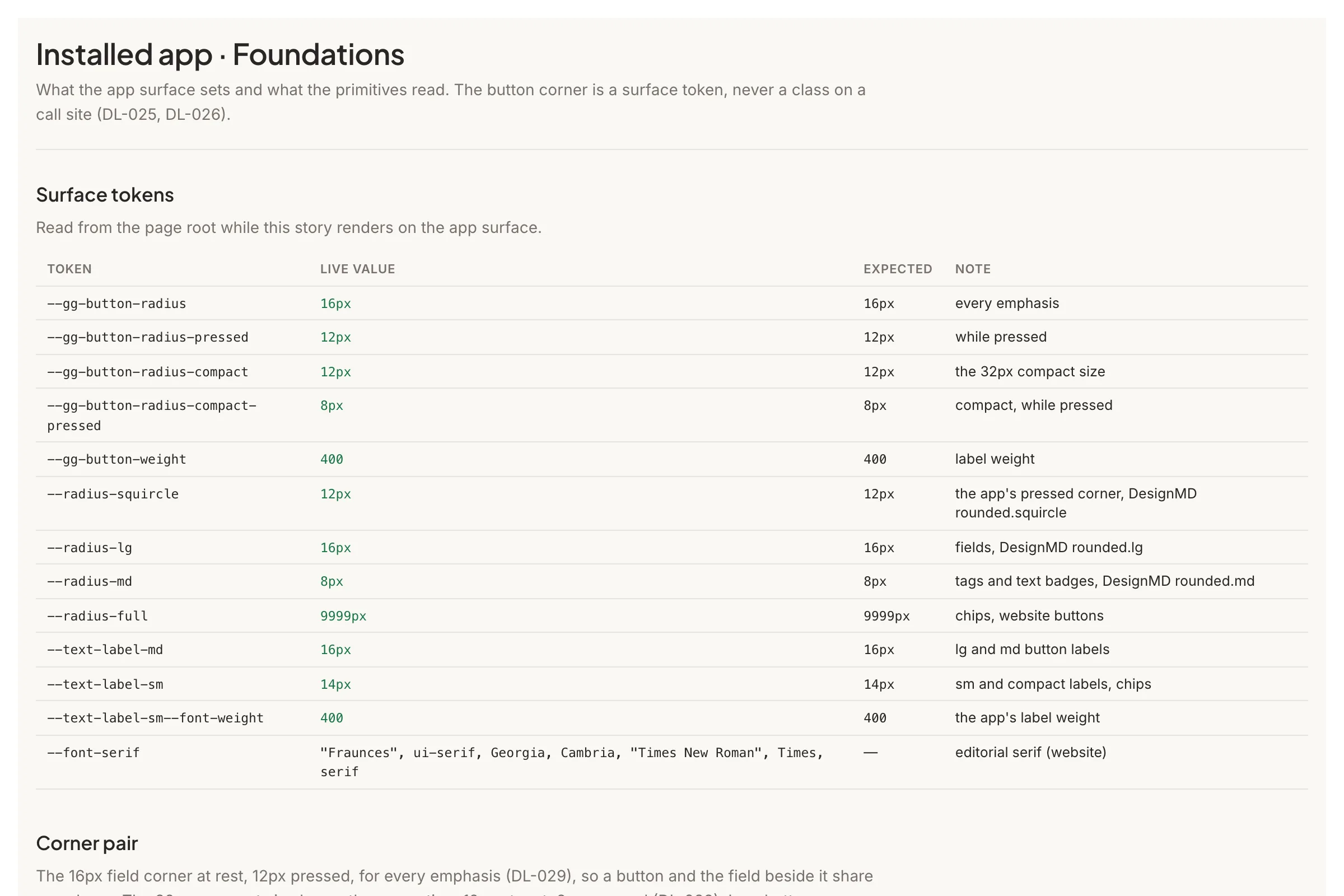
Task: Click the 'lg and md button labels' note
Action: point(1032,650)
